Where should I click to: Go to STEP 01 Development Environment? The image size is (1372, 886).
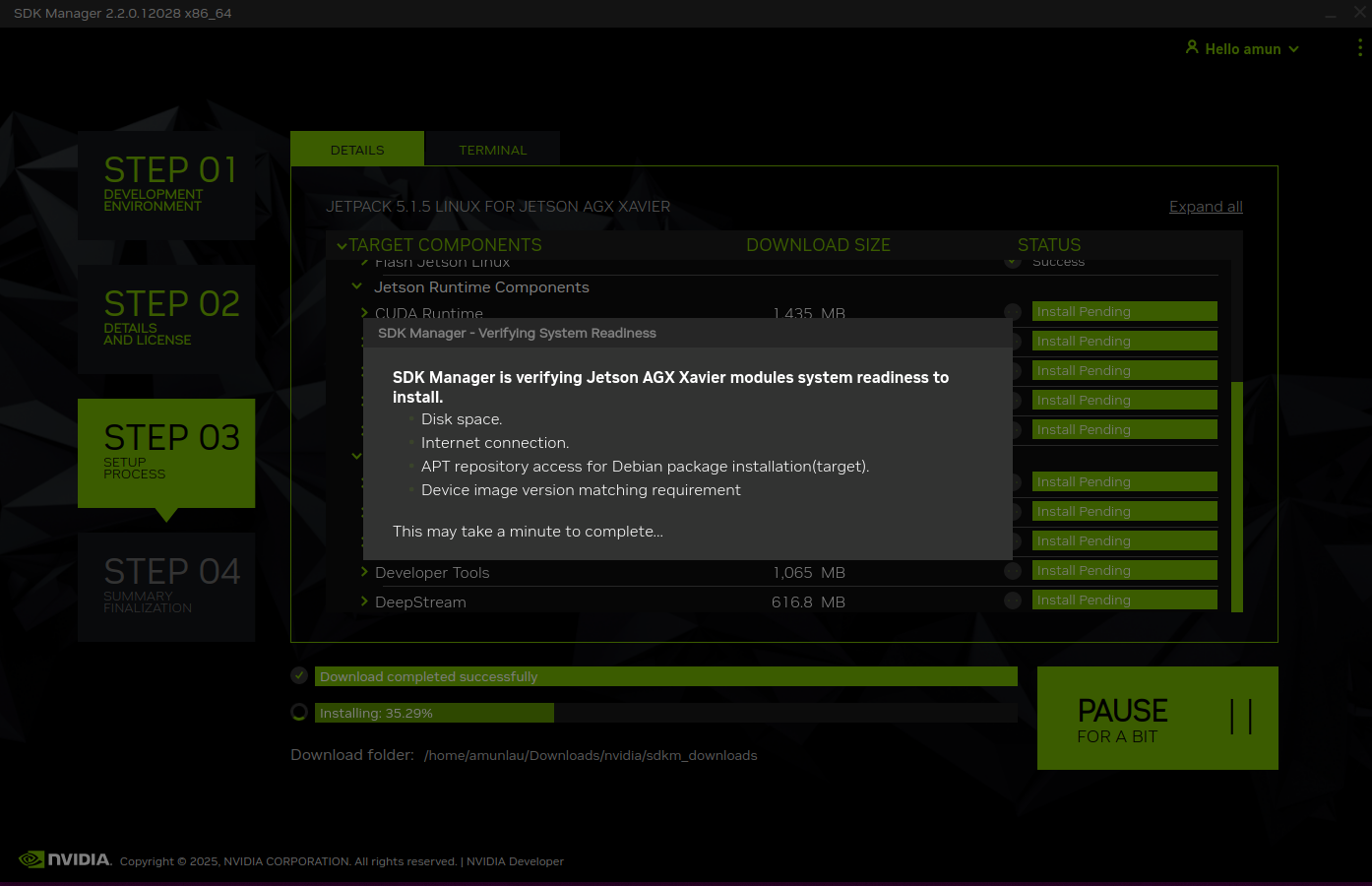[166, 185]
